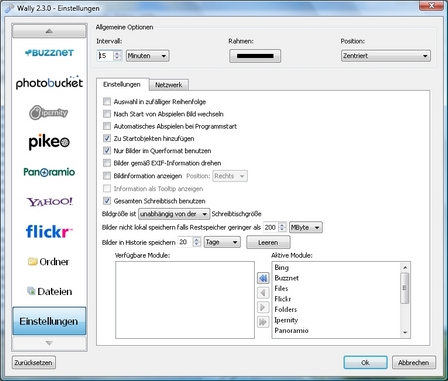This screenshot has width=448, height=381.
Task: Click the Aktive Module scroll-up arrow
Action: pos(405,267)
